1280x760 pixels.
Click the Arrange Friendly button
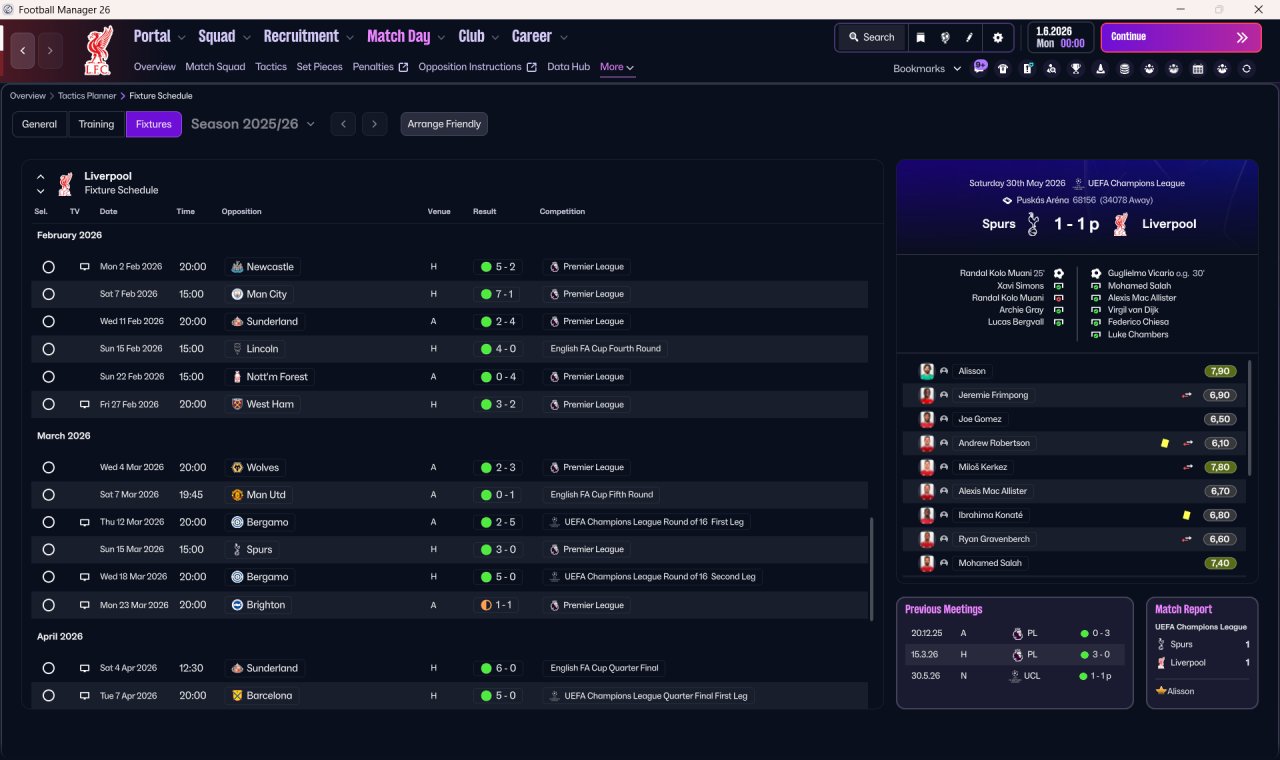444,124
